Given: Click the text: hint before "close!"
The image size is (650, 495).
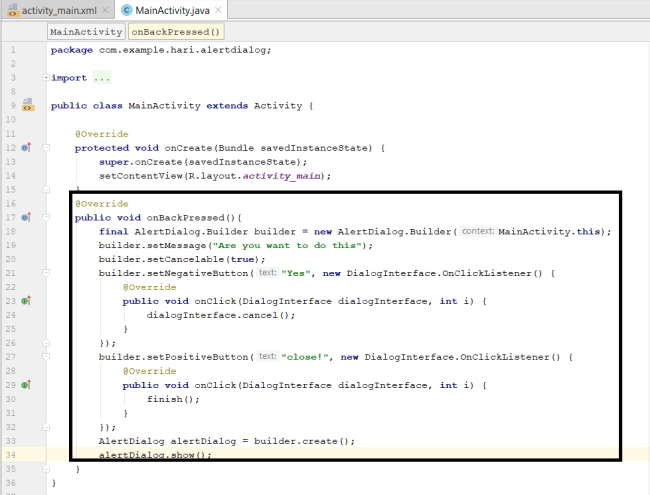Looking at the screenshot, I should coord(267,357).
